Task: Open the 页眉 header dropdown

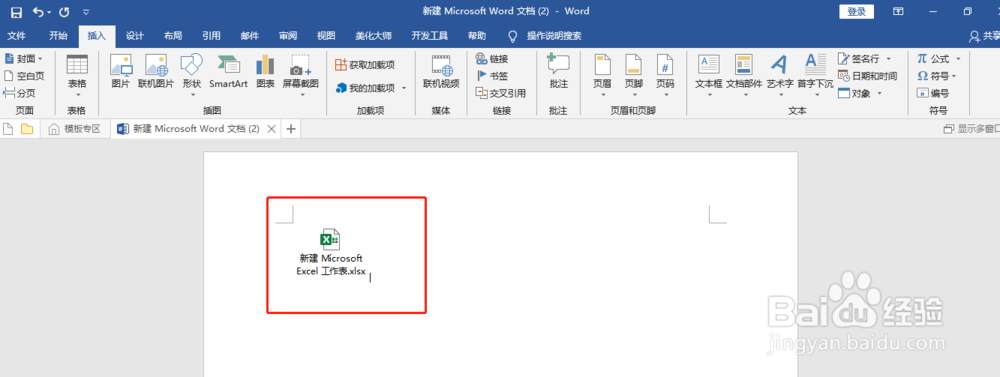Action: [603, 76]
